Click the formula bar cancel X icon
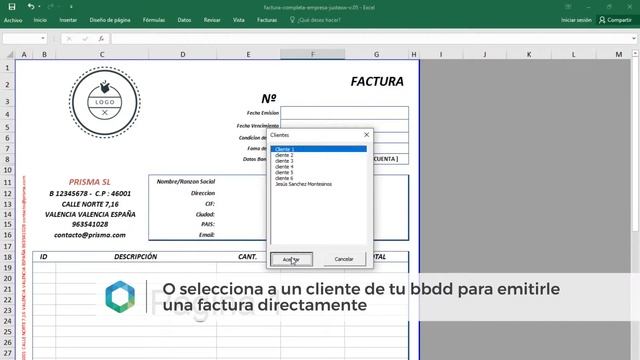The width and height of the screenshot is (640, 360). click(69, 38)
